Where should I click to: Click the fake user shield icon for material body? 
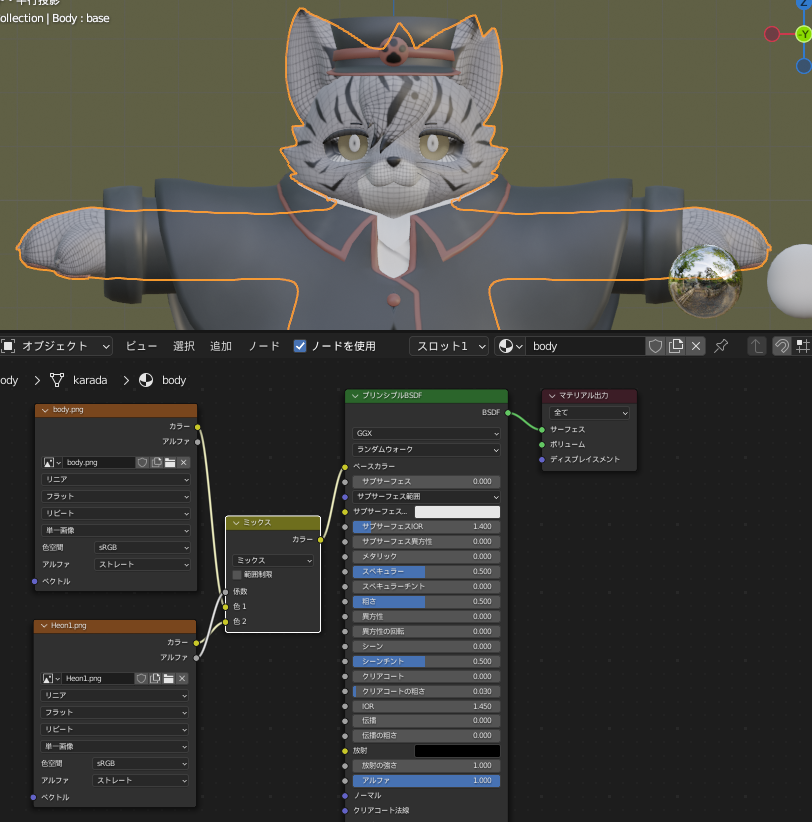coord(655,346)
